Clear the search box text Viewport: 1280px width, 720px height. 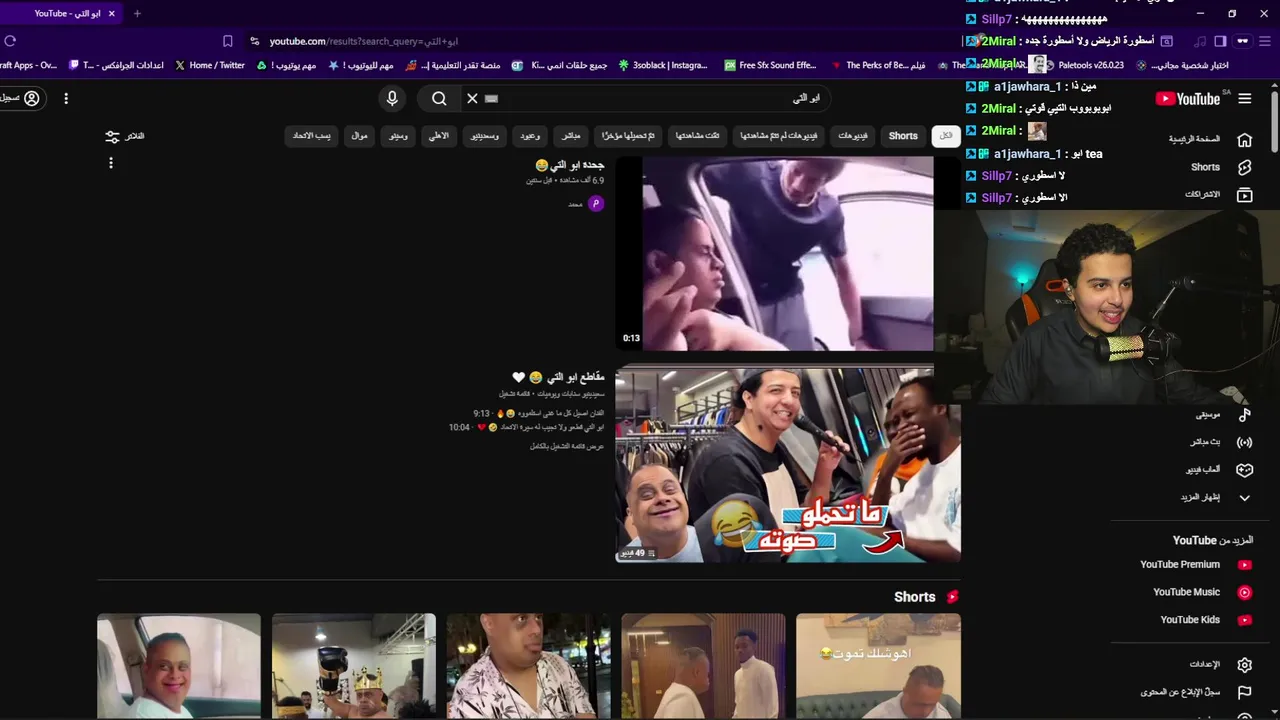[x=472, y=98]
